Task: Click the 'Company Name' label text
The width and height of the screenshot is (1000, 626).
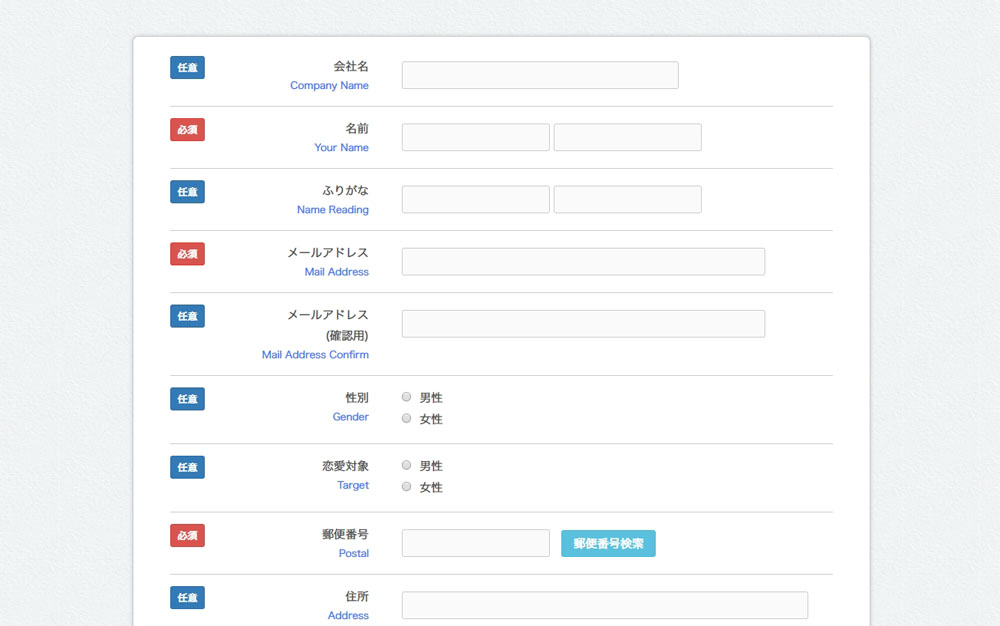Action: coord(329,85)
